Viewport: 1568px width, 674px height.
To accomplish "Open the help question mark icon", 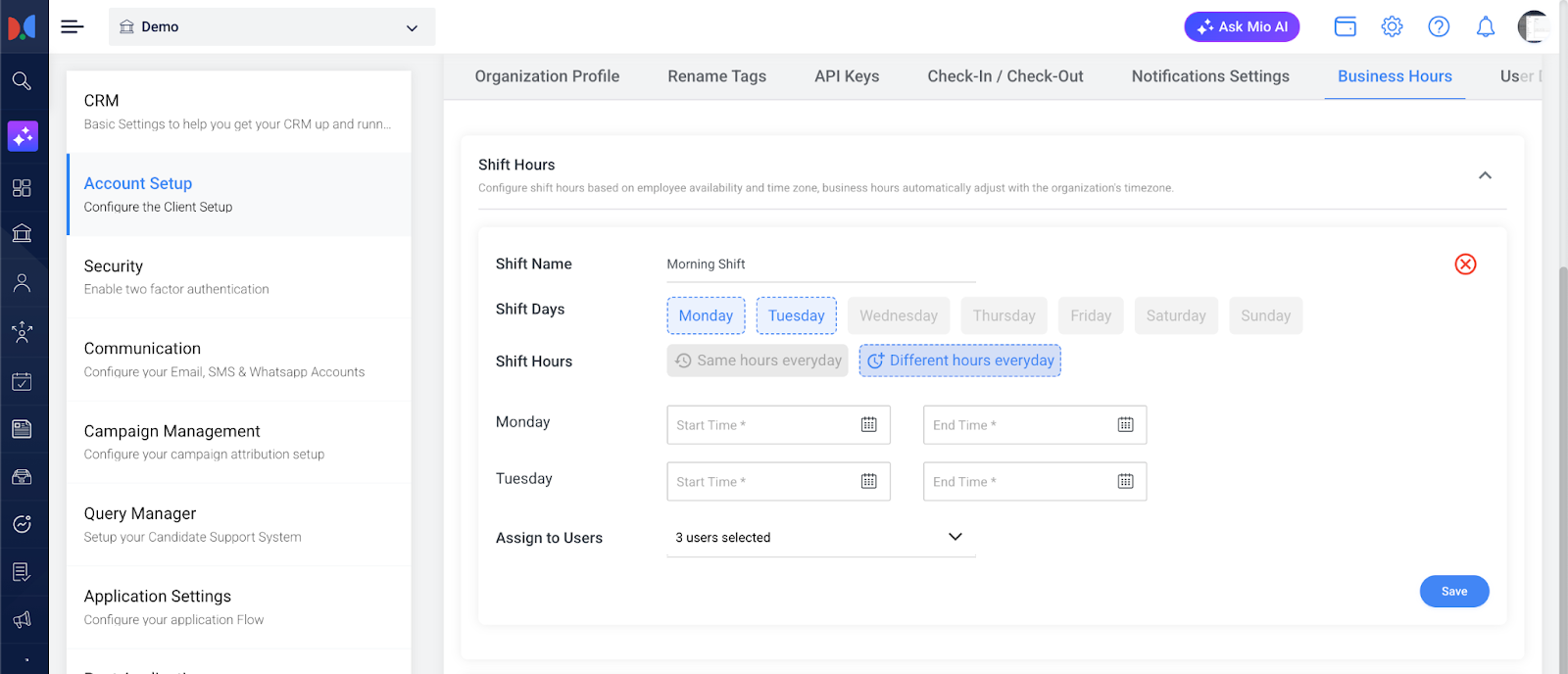I will (1438, 27).
